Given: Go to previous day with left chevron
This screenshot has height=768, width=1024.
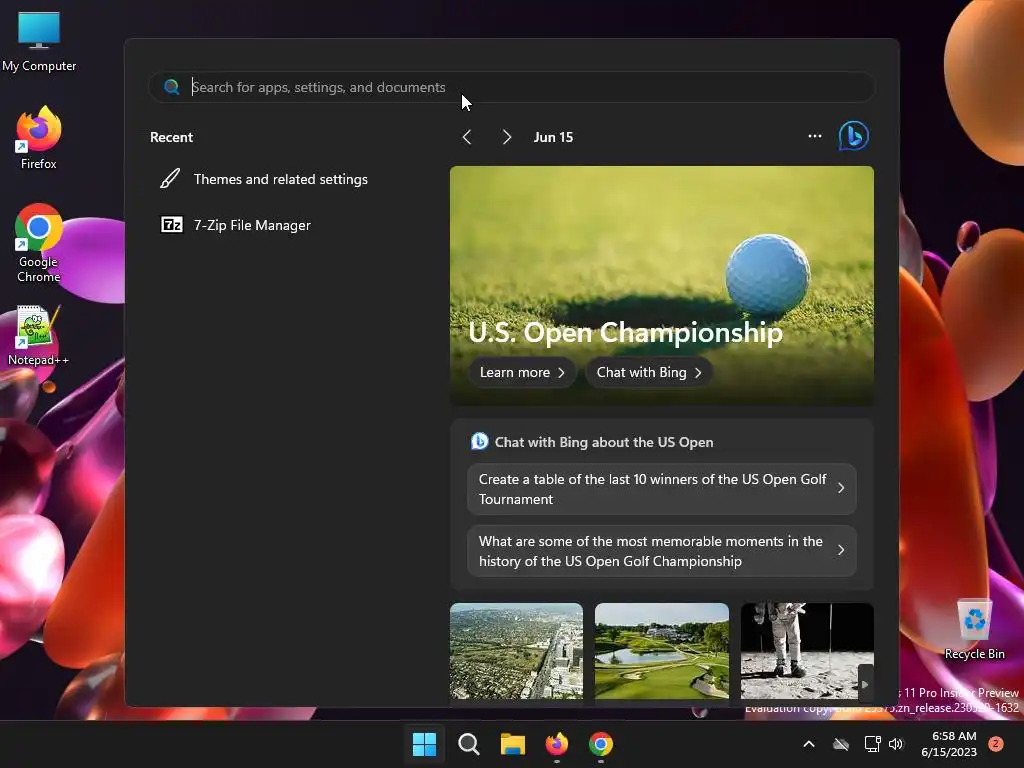Looking at the screenshot, I should pos(466,137).
